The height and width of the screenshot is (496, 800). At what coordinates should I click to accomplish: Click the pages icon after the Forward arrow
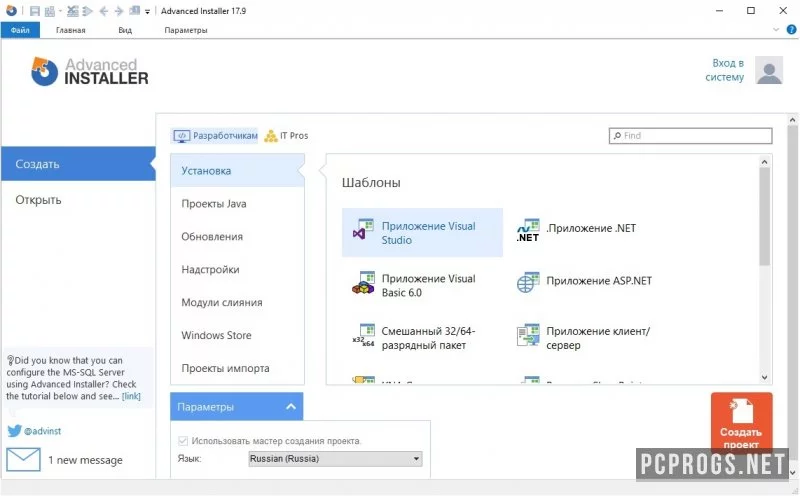[135, 10]
